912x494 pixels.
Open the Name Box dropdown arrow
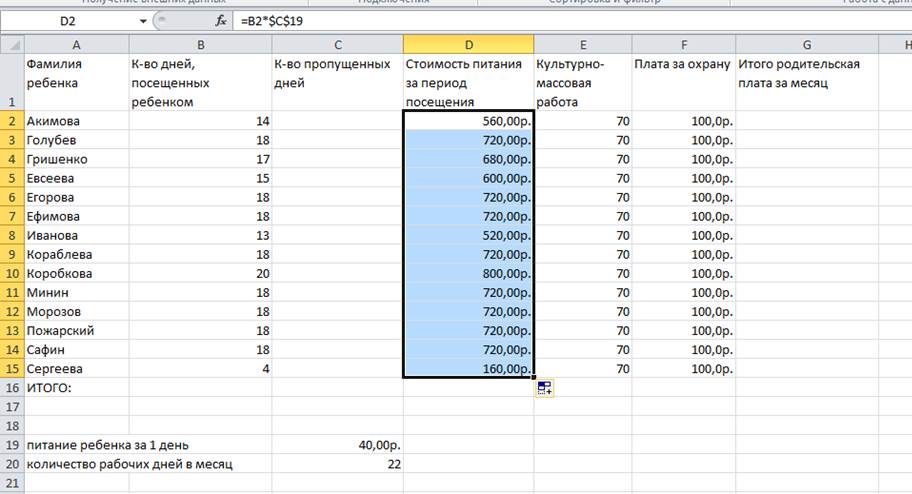[x=142, y=22]
